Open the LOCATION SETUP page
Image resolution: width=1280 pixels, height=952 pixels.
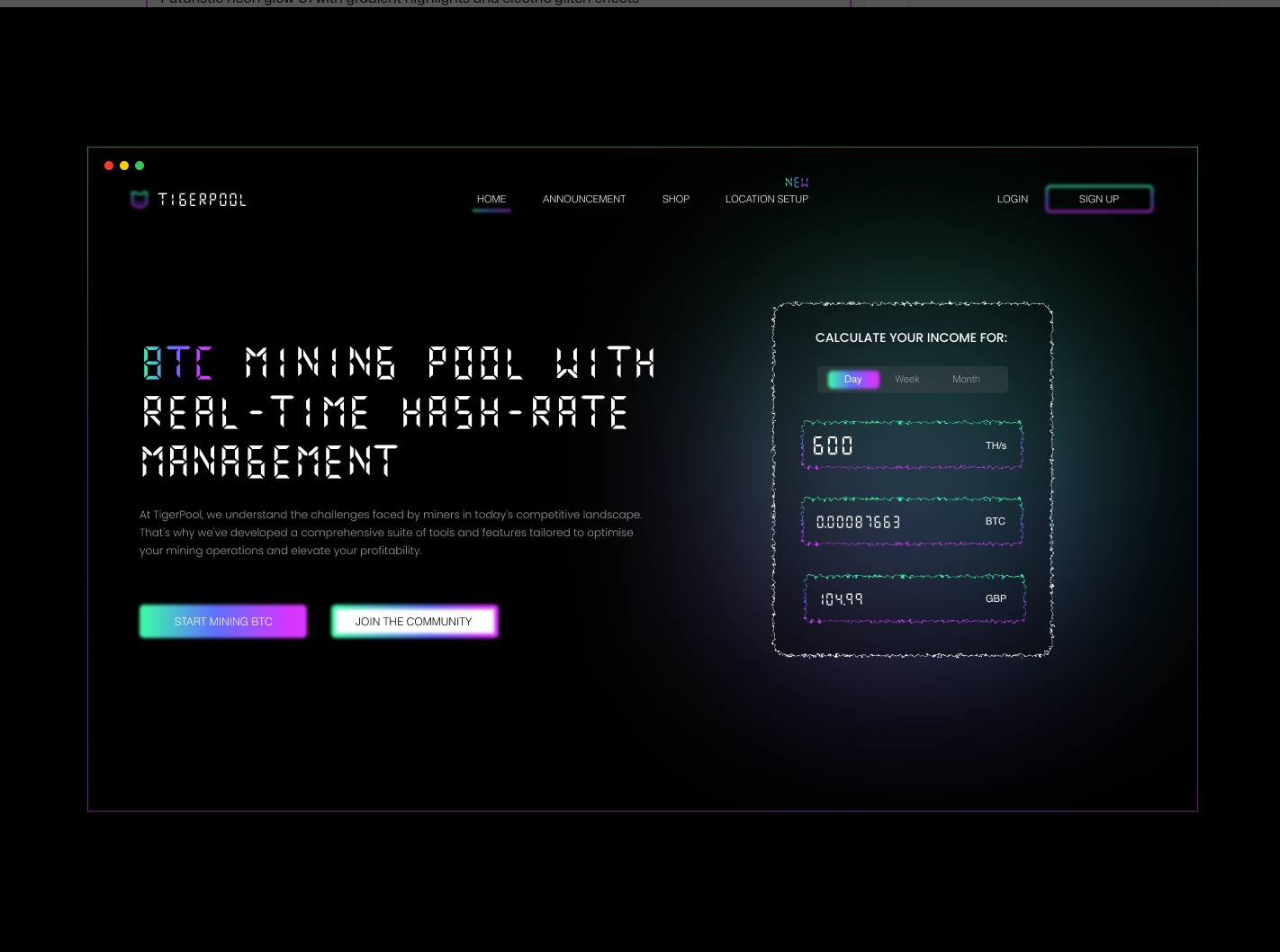[766, 199]
